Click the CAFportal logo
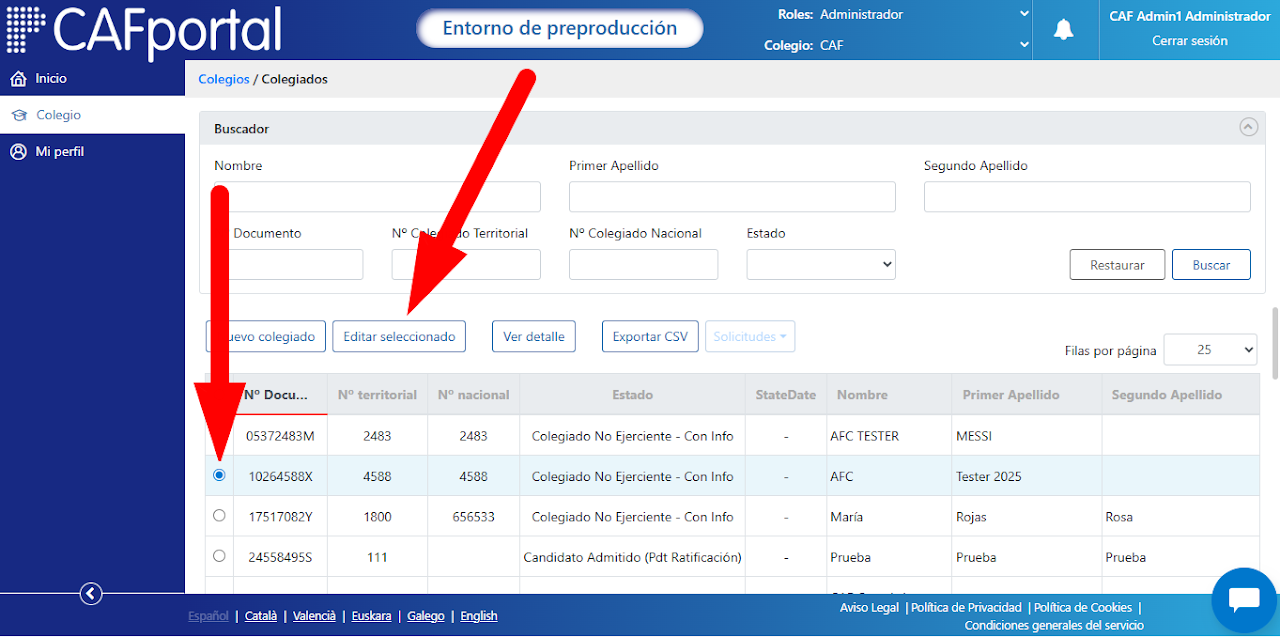 (144, 31)
